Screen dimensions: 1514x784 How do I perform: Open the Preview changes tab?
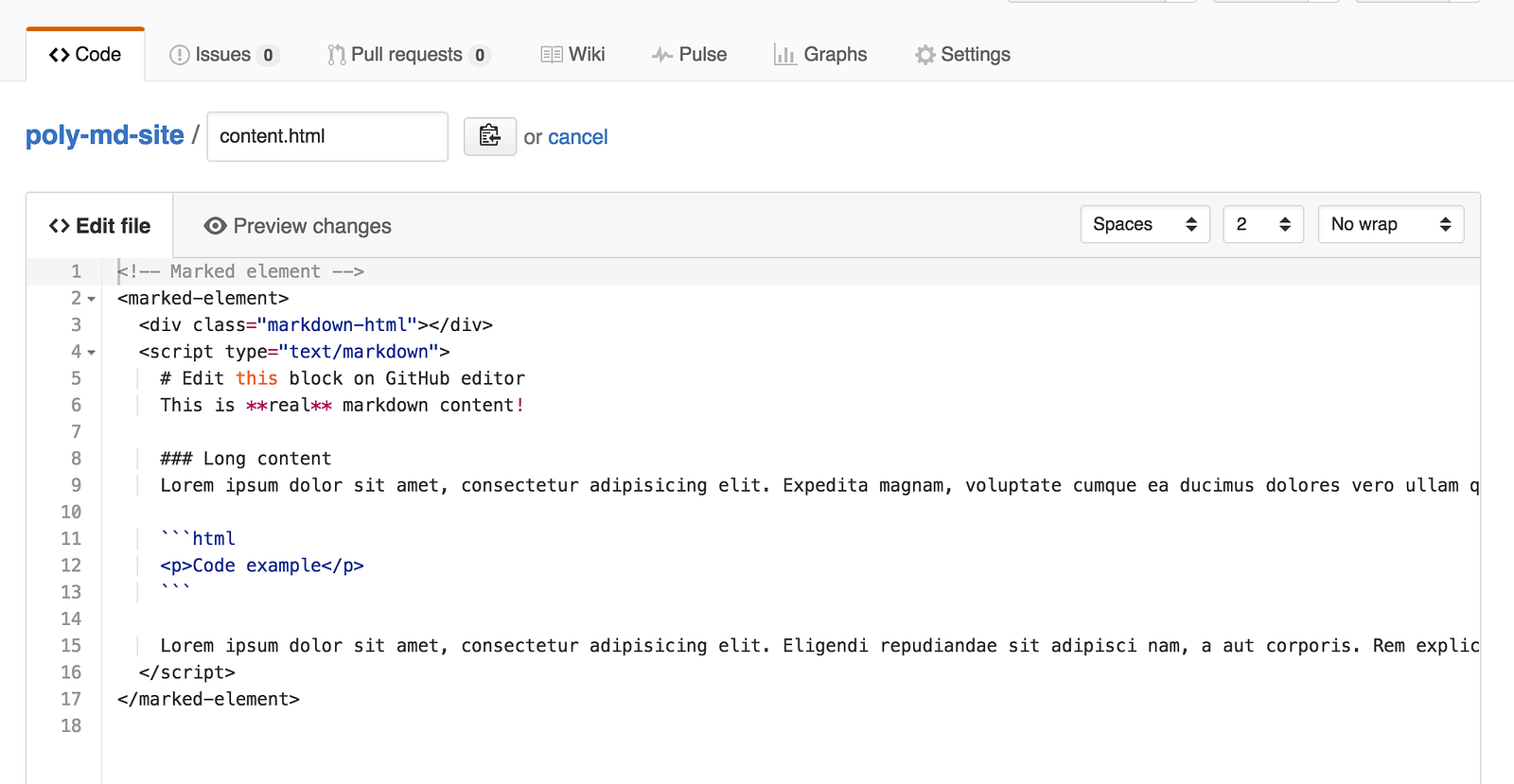pyautogui.click(x=297, y=226)
